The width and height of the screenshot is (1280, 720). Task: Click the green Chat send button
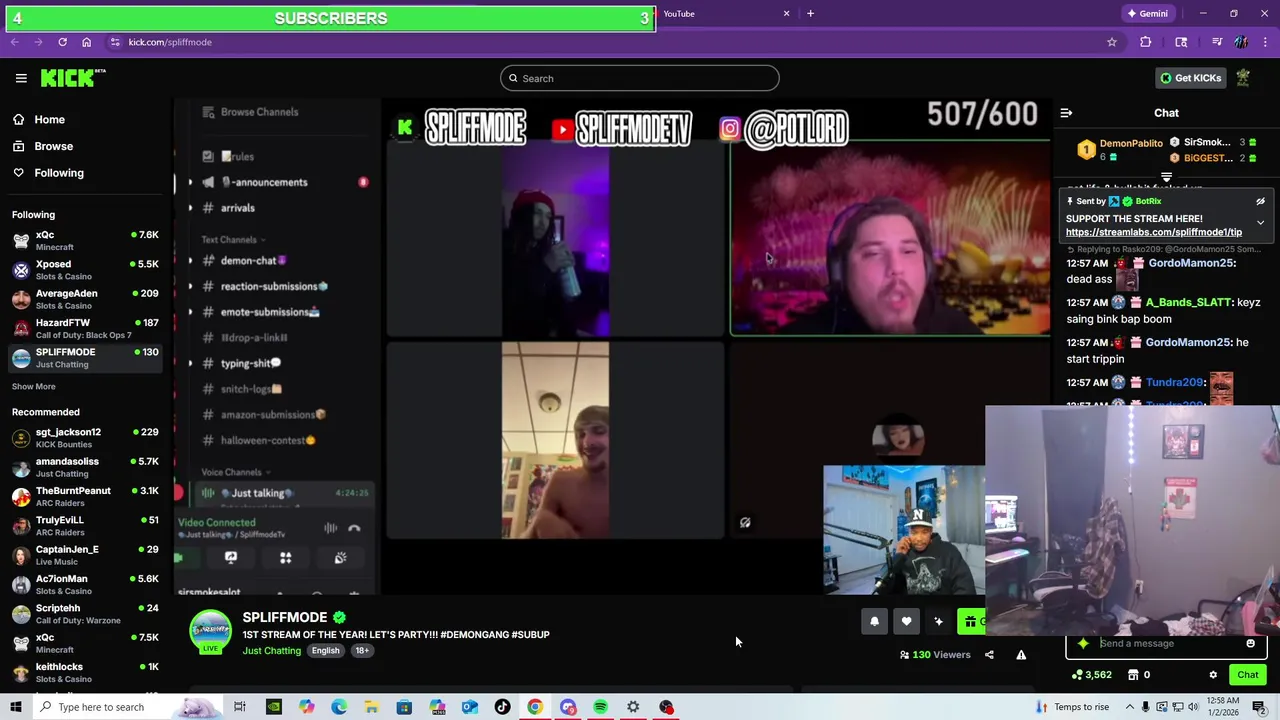point(1247,675)
